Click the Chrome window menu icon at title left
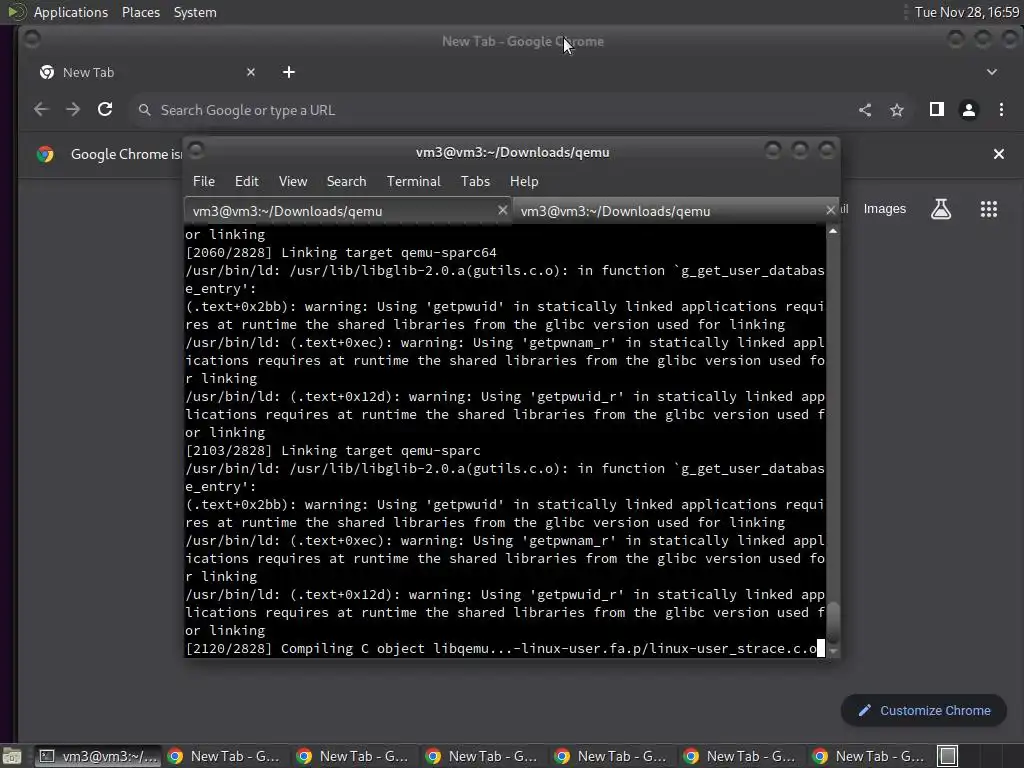The width and height of the screenshot is (1024, 768). (31, 39)
